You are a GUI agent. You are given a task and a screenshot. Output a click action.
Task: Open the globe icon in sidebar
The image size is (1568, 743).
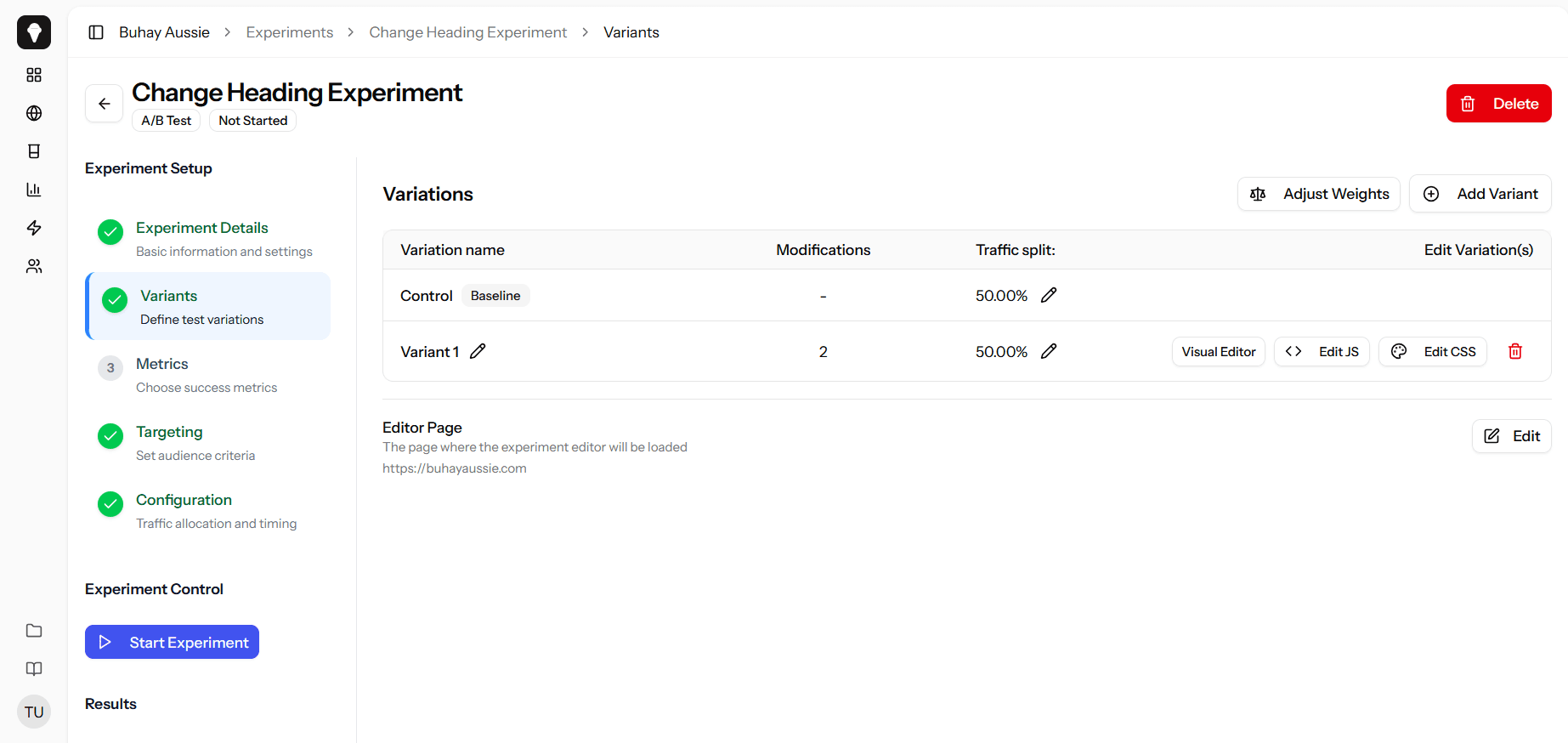tap(34, 113)
